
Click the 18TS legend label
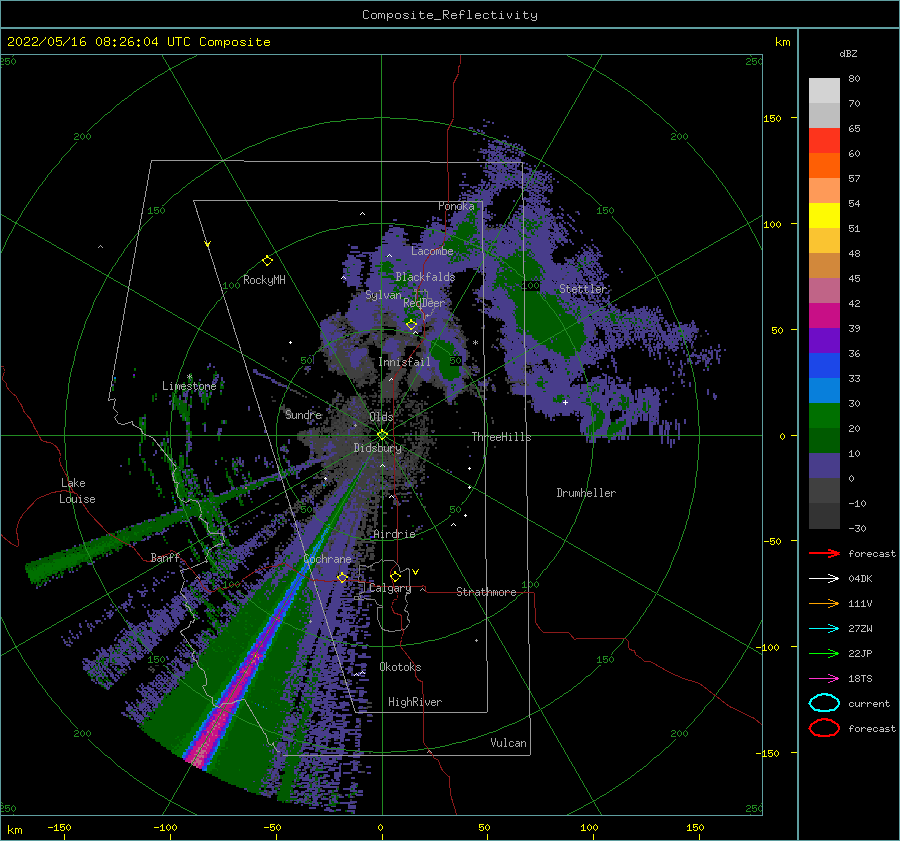click(x=860, y=679)
